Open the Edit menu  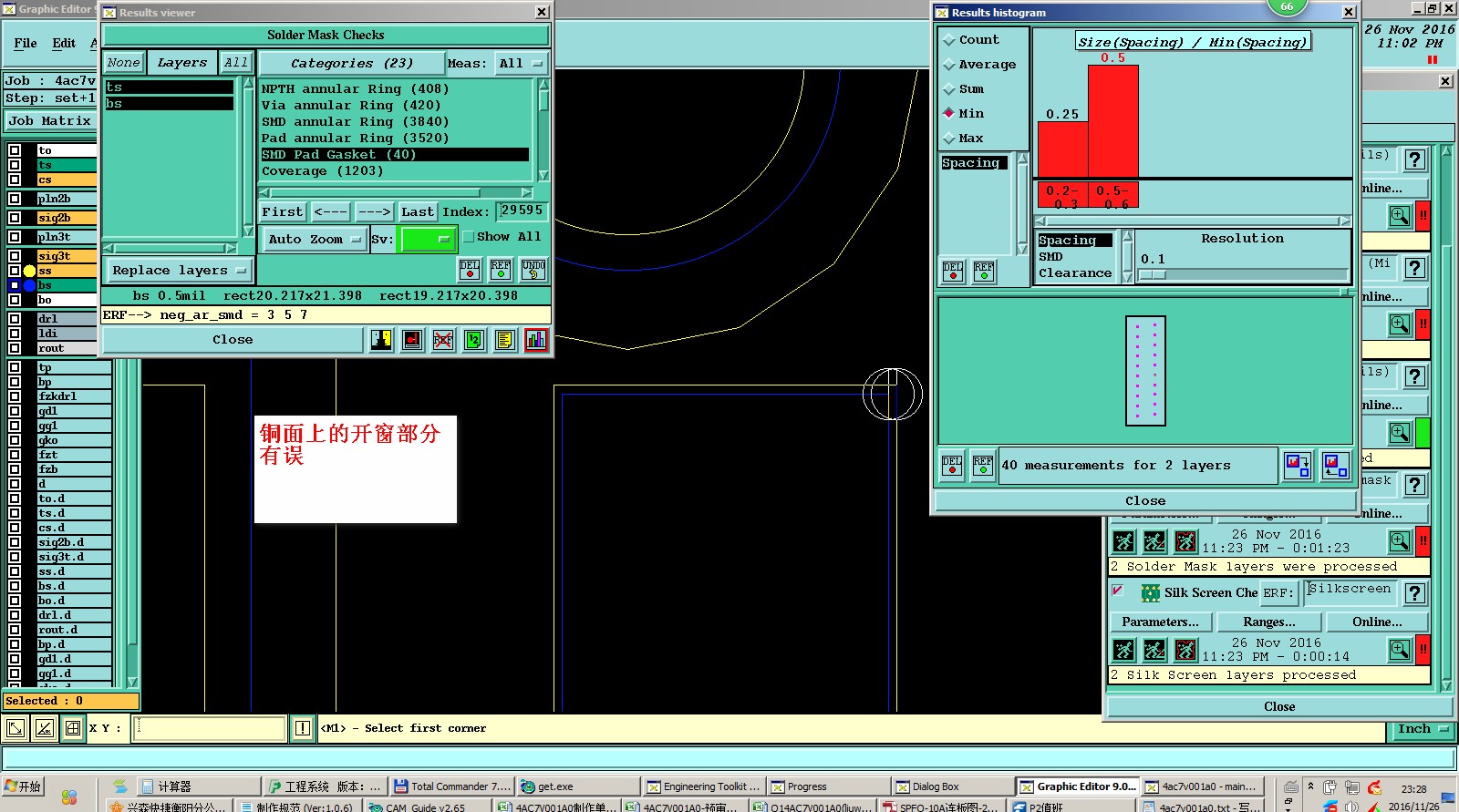click(x=64, y=43)
